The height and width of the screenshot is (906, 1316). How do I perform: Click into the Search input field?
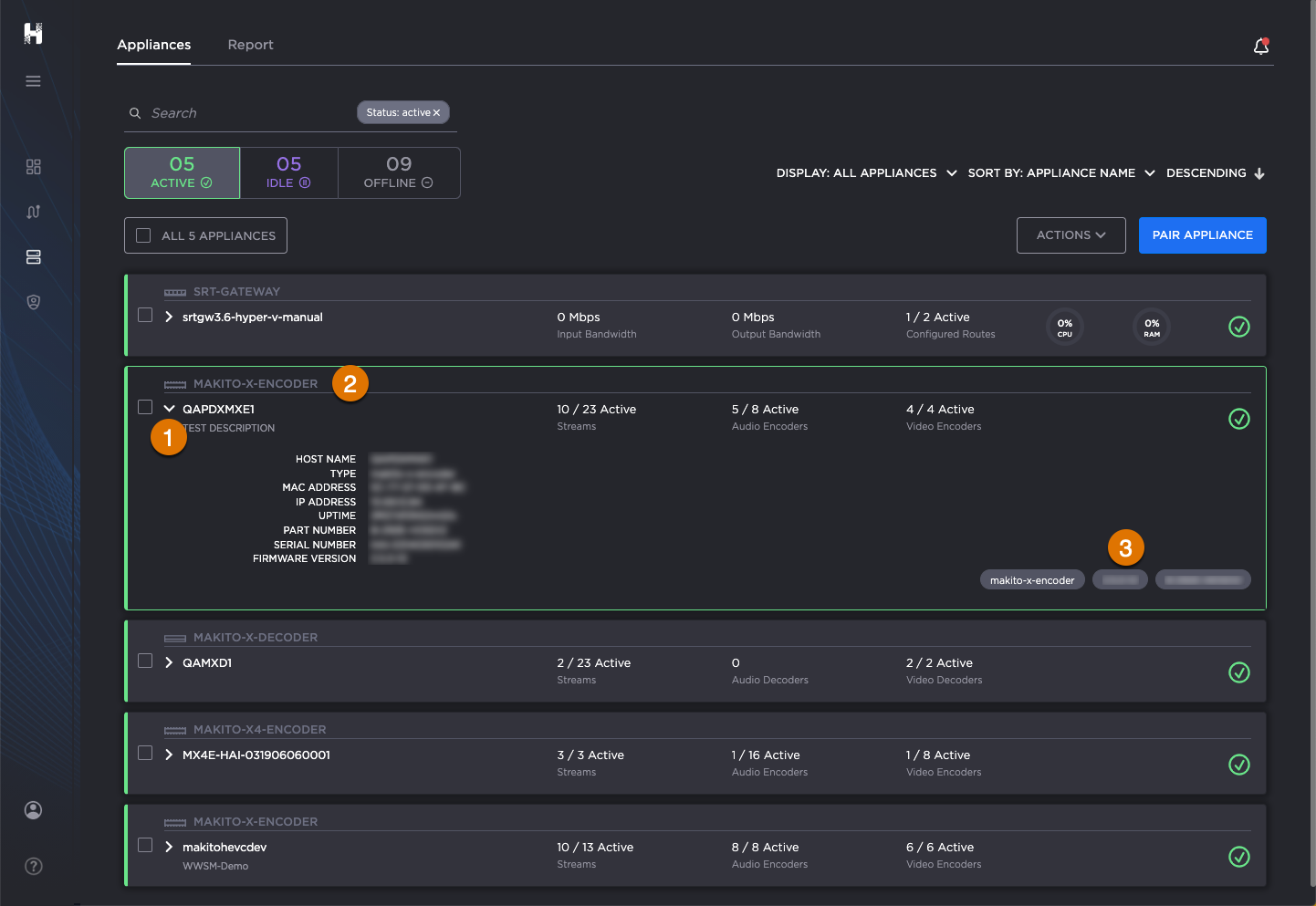246,113
